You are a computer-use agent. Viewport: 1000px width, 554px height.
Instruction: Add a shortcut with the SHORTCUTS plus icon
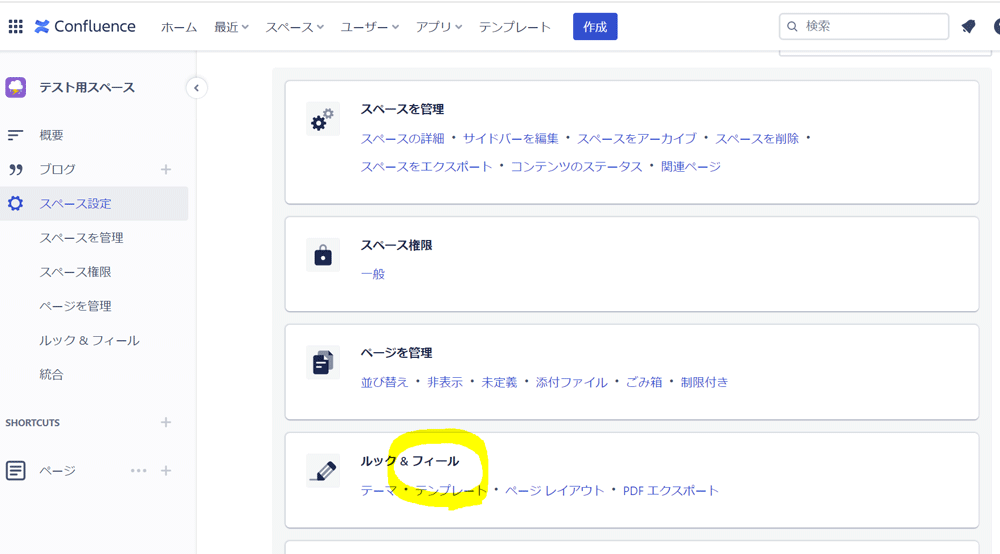coord(166,422)
